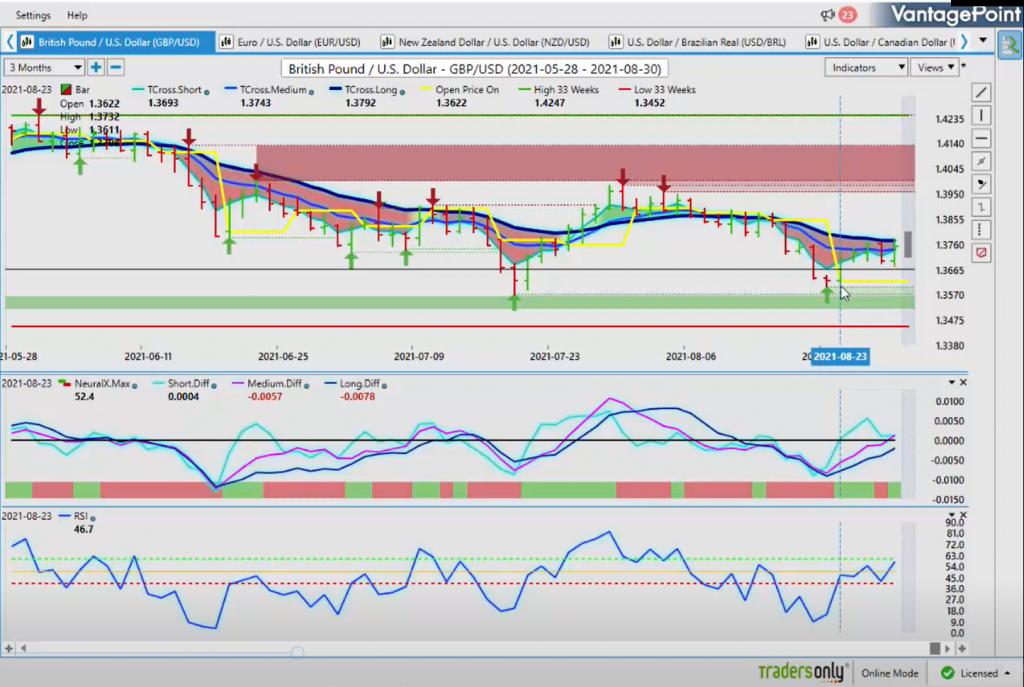Switch to New Zealand Dollar NZD/USD tab
The width and height of the screenshot is (1024, 687).
pos(485,42)
